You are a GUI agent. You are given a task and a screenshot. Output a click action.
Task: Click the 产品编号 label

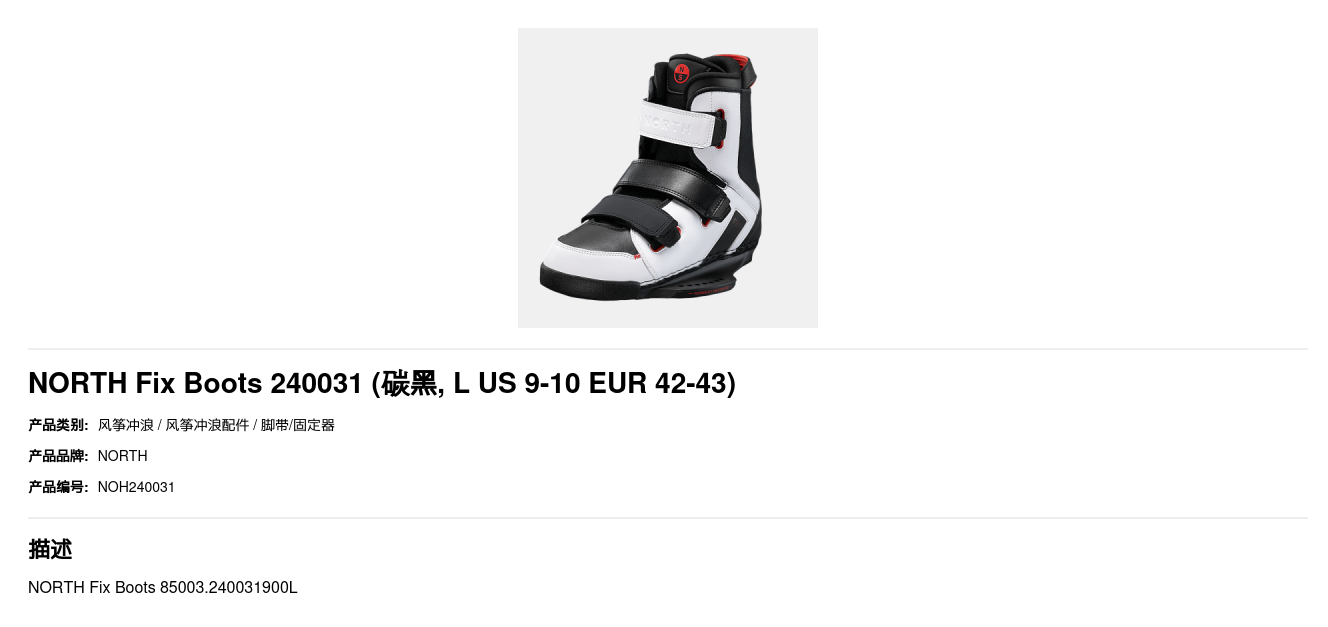(58, 487)
